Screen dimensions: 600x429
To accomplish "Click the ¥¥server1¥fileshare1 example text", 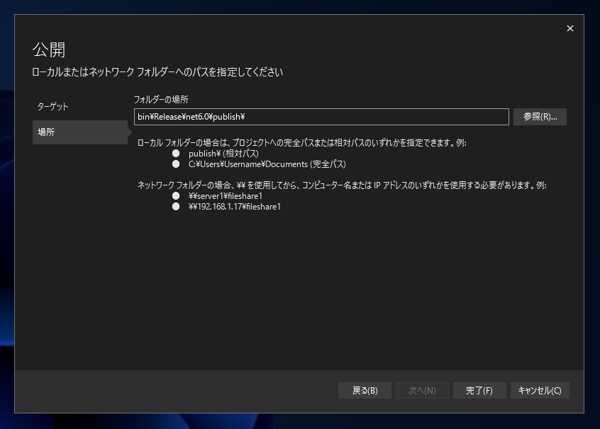I will tap(225, 196).
